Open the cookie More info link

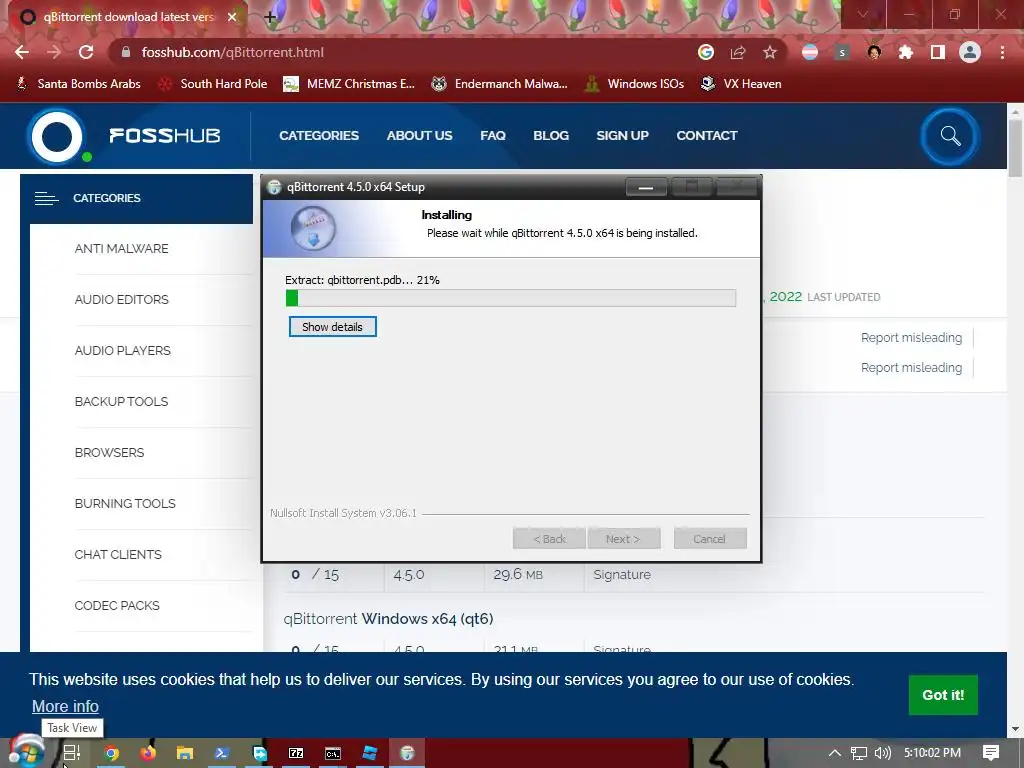click(x=65, y=707)
